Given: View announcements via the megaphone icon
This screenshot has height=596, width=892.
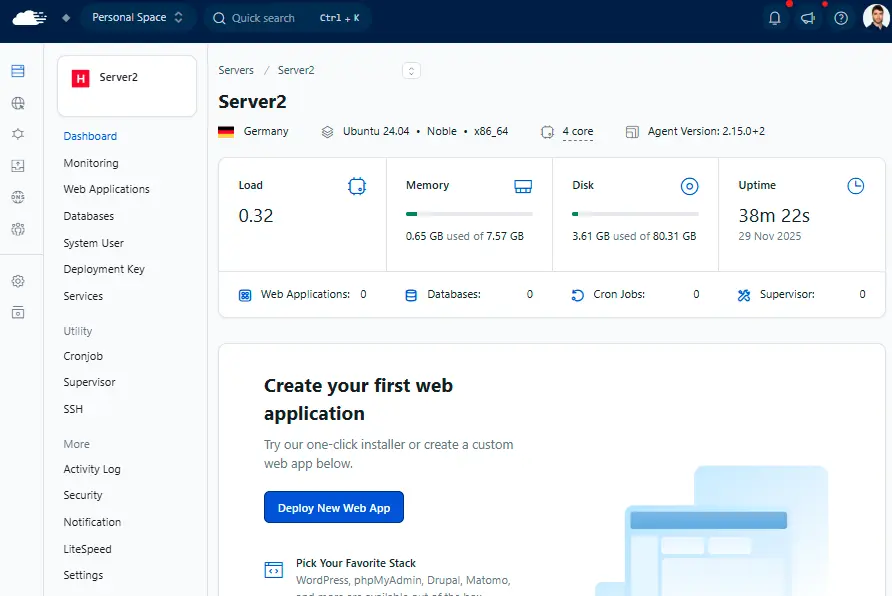Looking at the screenshot, I should (x=808, y=17).
